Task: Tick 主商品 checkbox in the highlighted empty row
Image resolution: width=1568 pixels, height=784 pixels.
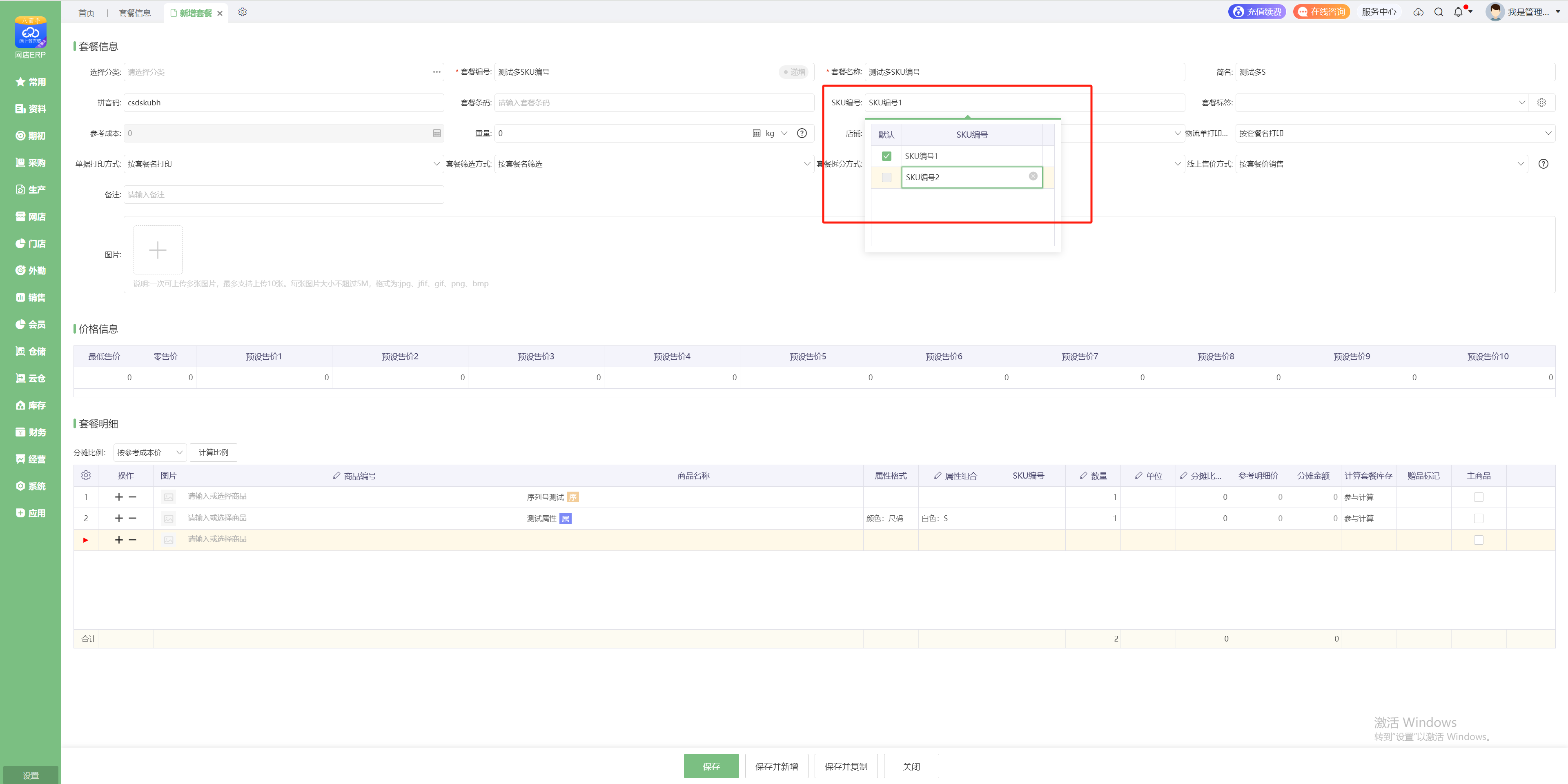Action: pyautogui.click(x=1479, y=540)
